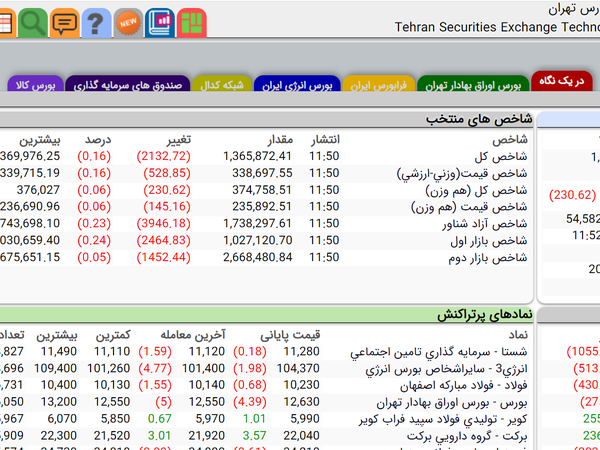600x450 pixels.
Task: Click index value 1,365,872.41
Action: pos(257,156)
